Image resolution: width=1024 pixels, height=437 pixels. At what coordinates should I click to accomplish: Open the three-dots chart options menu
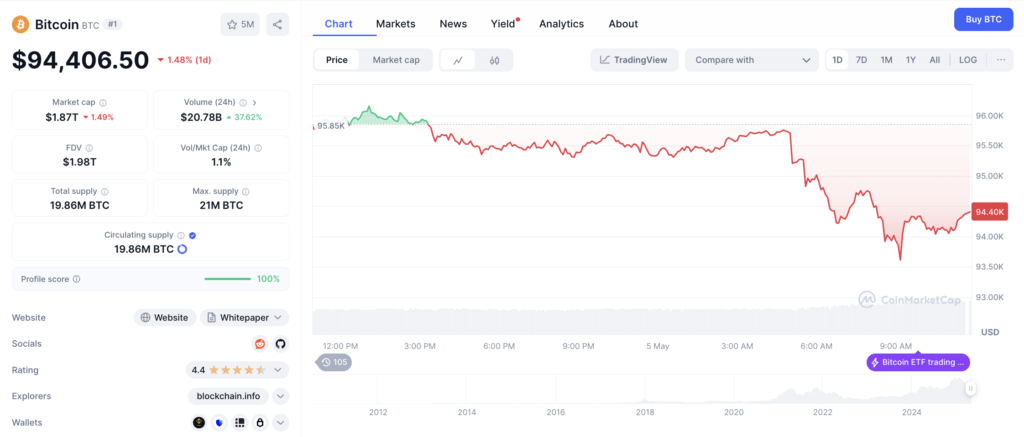pos(1001,59)
